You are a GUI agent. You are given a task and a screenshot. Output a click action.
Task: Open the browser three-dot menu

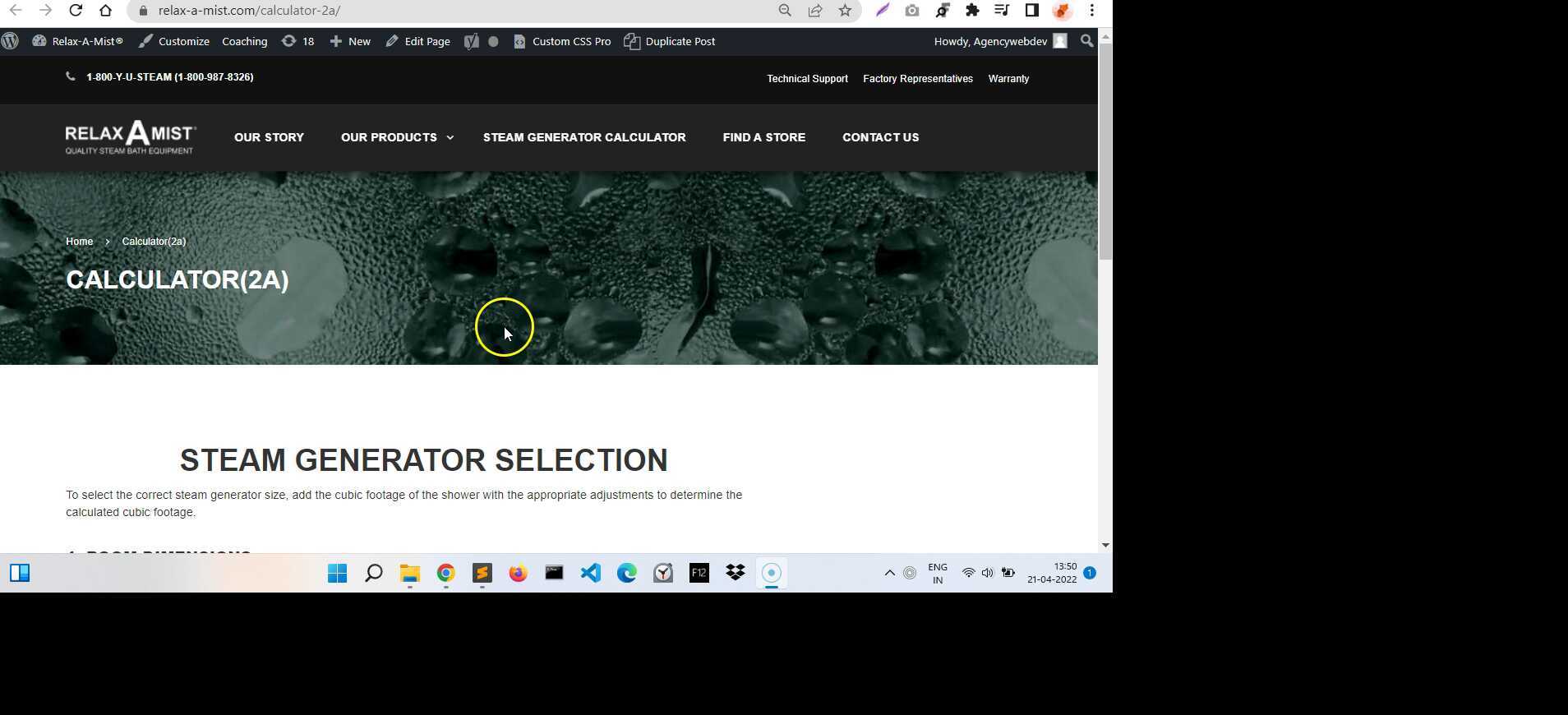point(1091,11)
